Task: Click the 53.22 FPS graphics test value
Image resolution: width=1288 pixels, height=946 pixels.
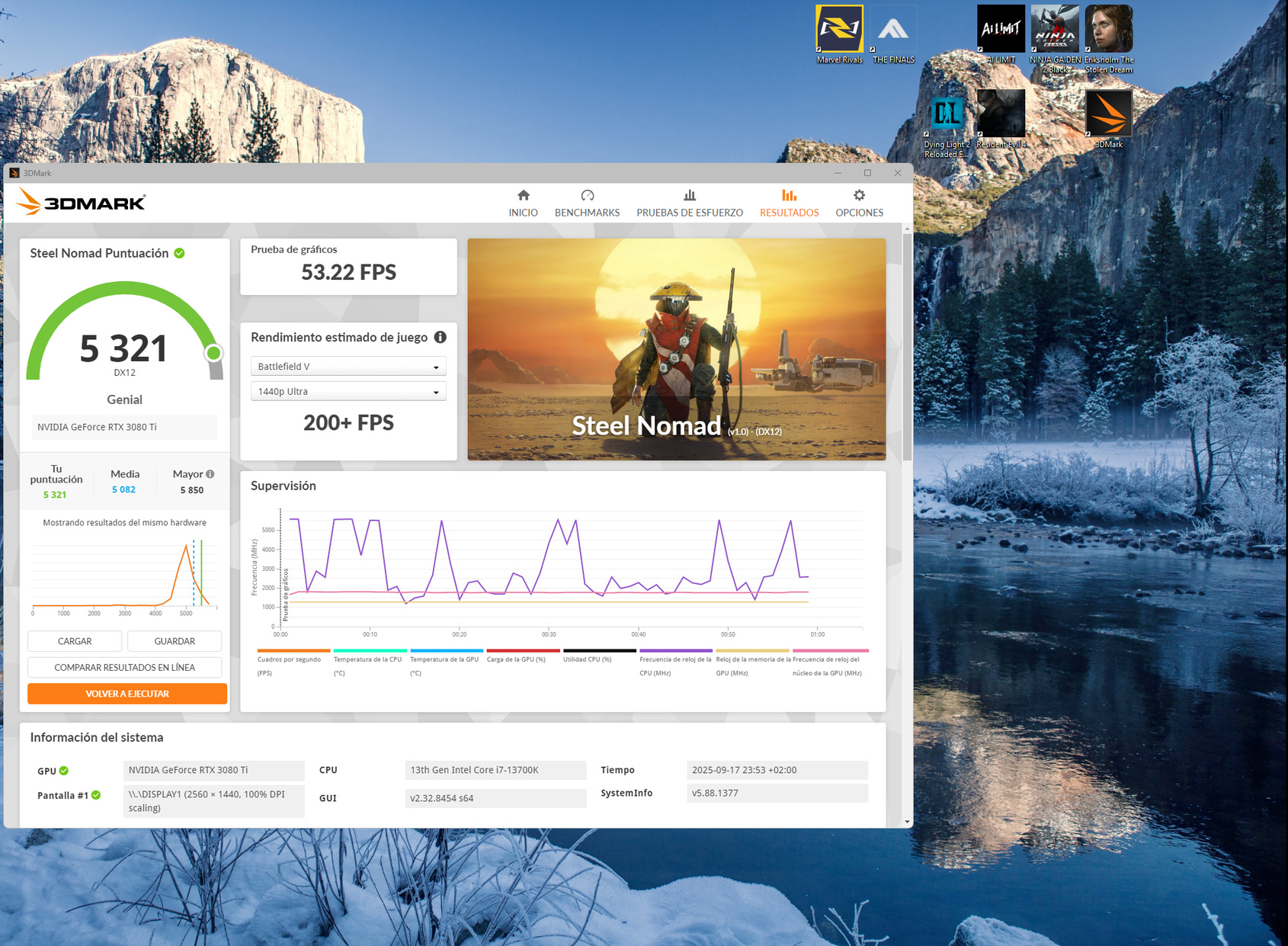Action: point(349,272)
